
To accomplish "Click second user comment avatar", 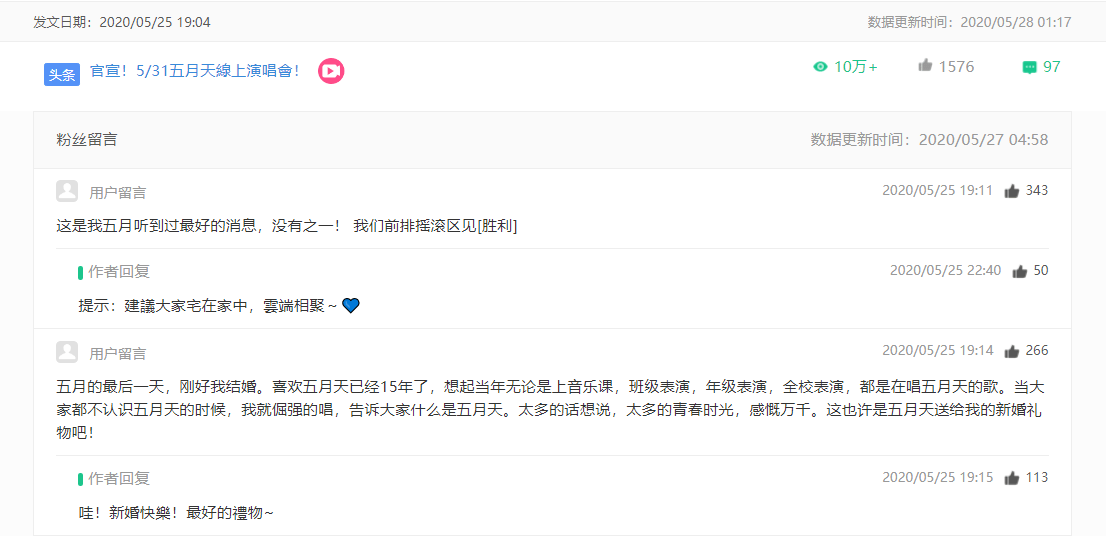I will click(x=67, y=352).
